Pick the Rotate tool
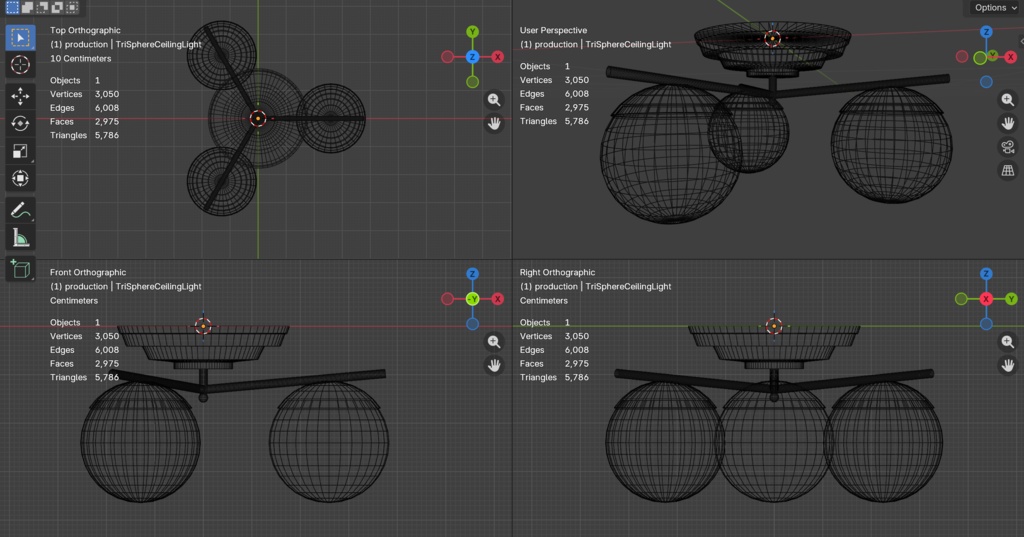Image resolution: width=1024 pixels, height=537 pixels. pyautogui.click(x=20, y=123)
